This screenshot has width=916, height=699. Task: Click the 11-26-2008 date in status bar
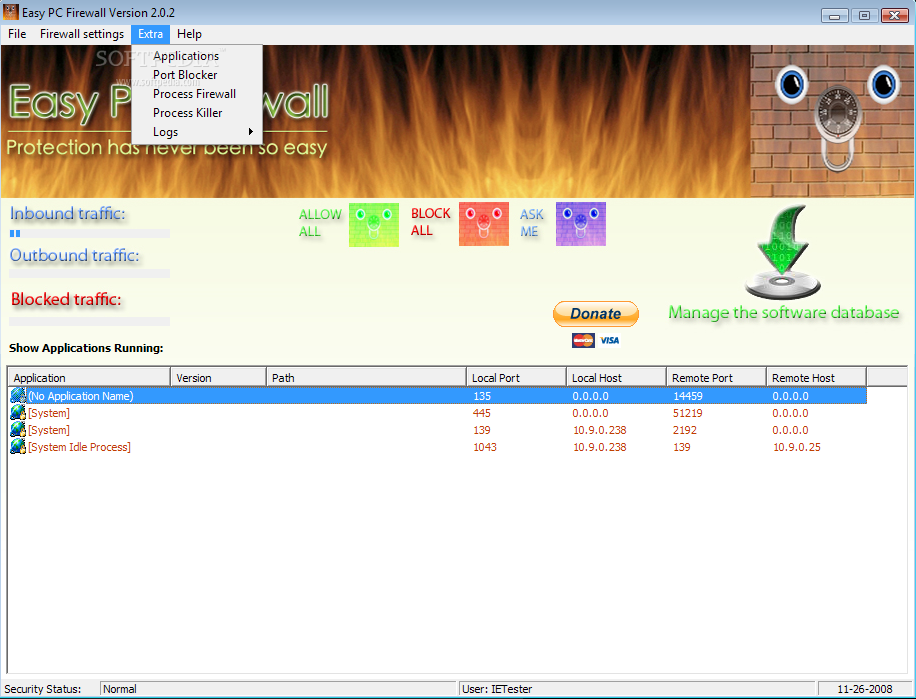(x=865, y=689)
